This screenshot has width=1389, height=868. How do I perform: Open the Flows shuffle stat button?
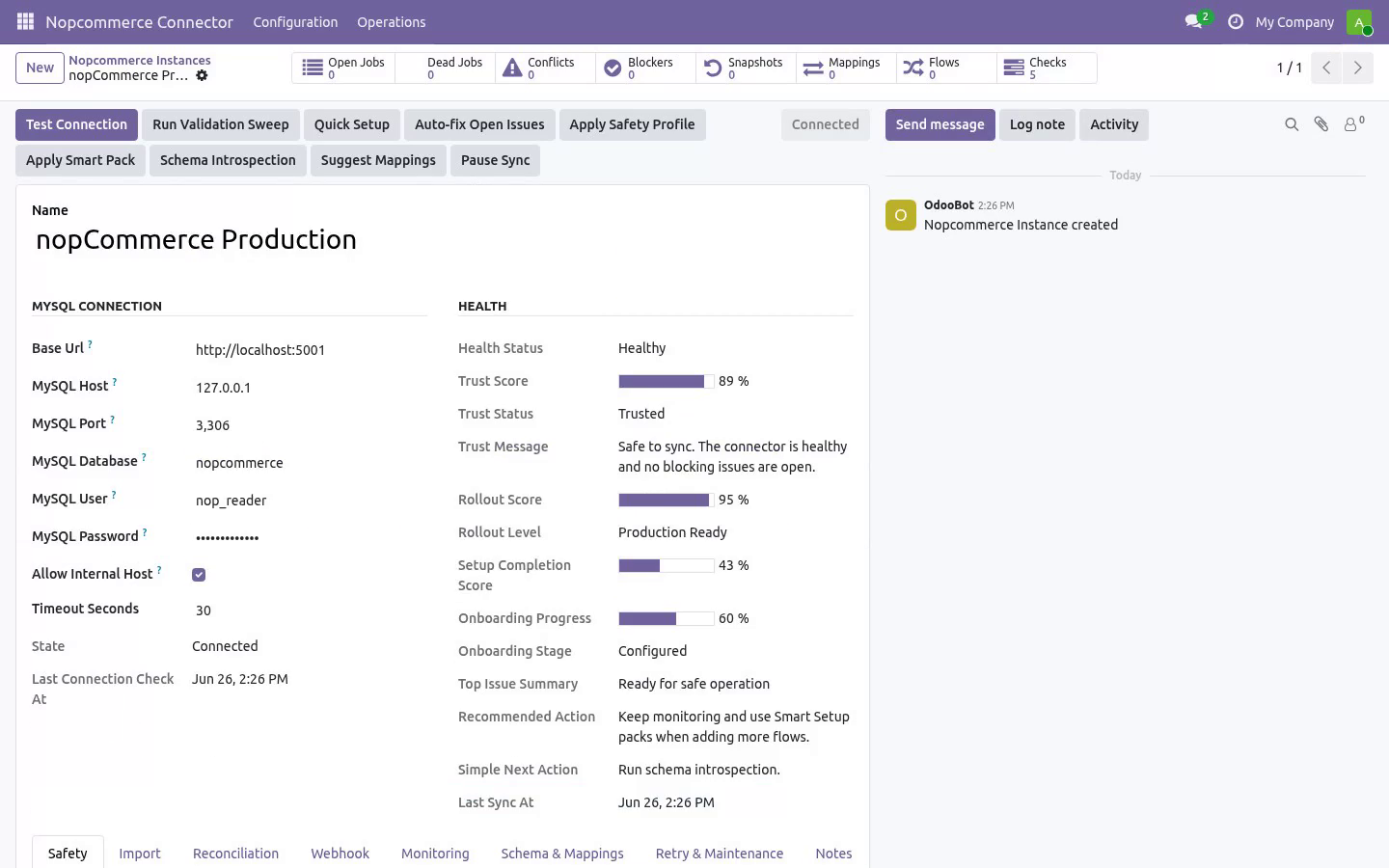(x=946, y=68)
